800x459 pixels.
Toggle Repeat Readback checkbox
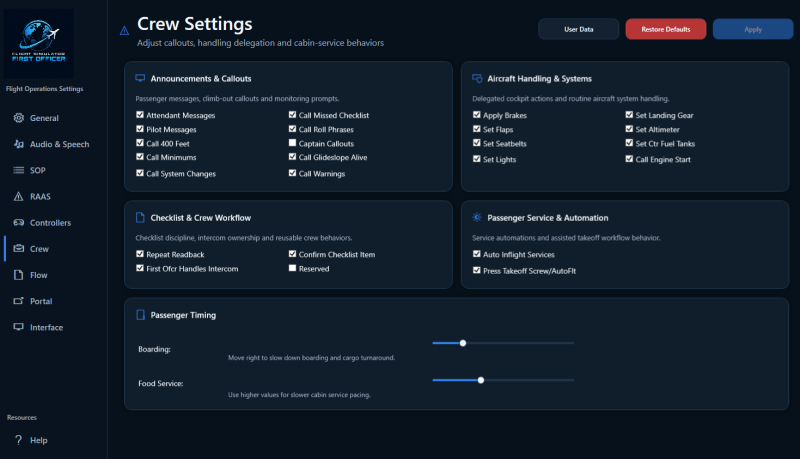140,253
